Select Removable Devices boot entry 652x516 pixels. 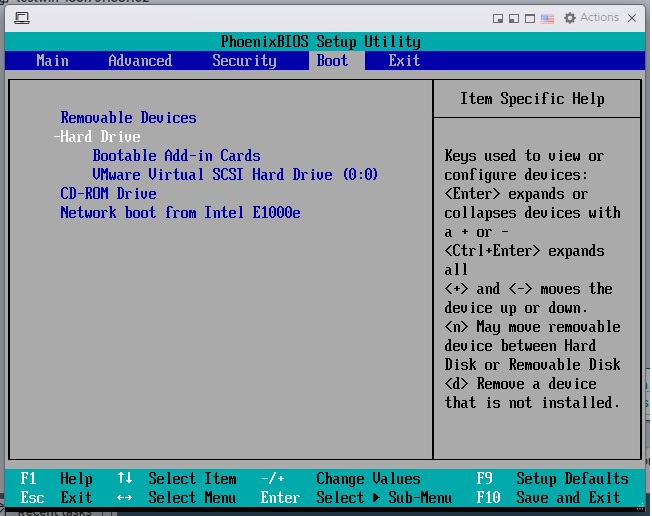(x=128, y=118)
